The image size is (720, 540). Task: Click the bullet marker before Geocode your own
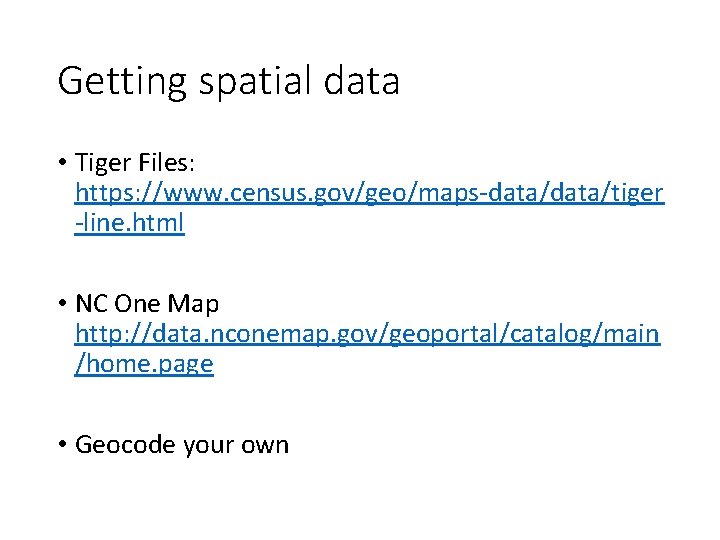coord(62,444)
